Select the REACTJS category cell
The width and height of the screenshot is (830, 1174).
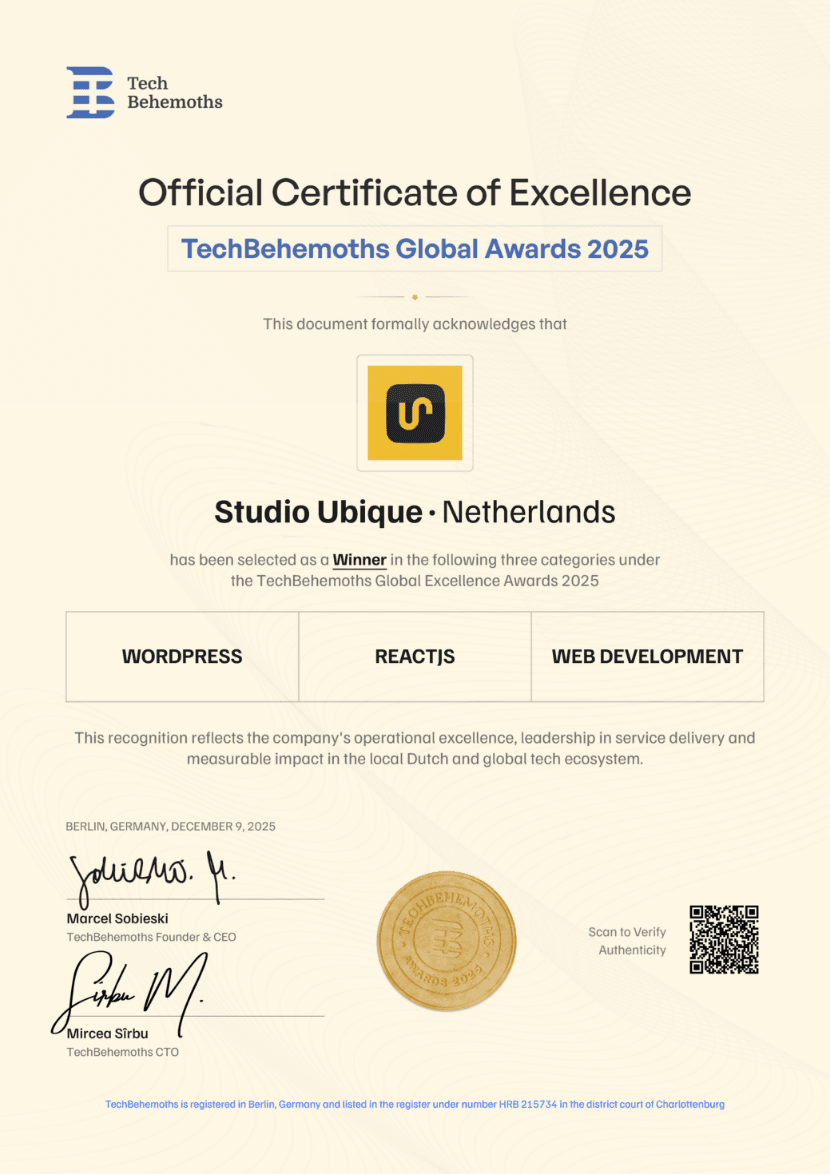coord(415,657)
